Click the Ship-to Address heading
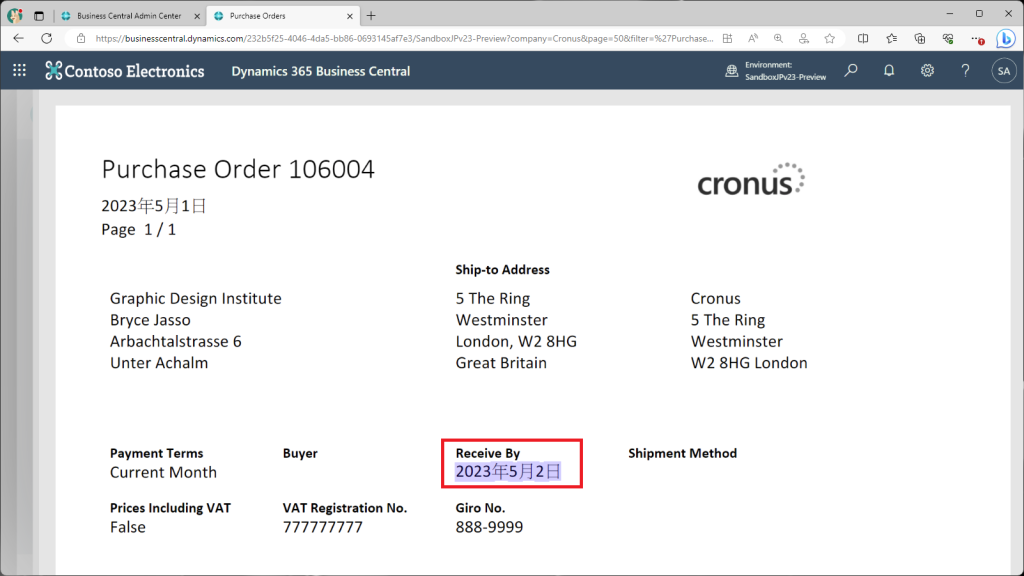Viewport: 1024px width, 576px height. 502,270
